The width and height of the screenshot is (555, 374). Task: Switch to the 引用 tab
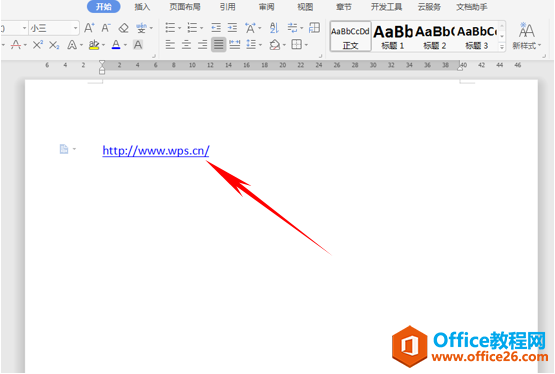click(227, 7)
